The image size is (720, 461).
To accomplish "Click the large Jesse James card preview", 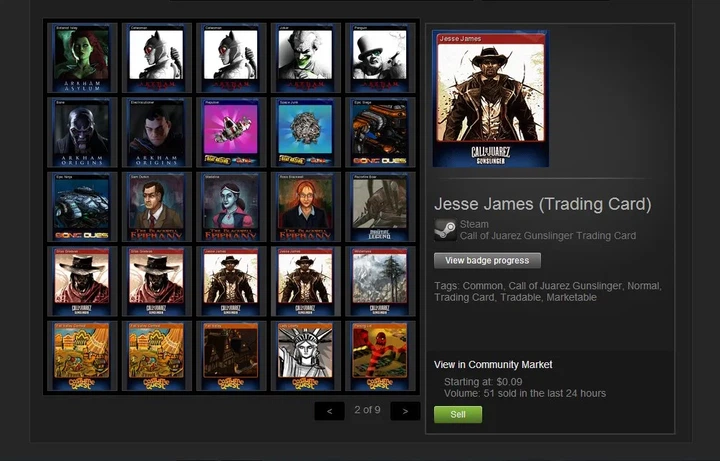I will pyautogui.click(x=490, y=99).
